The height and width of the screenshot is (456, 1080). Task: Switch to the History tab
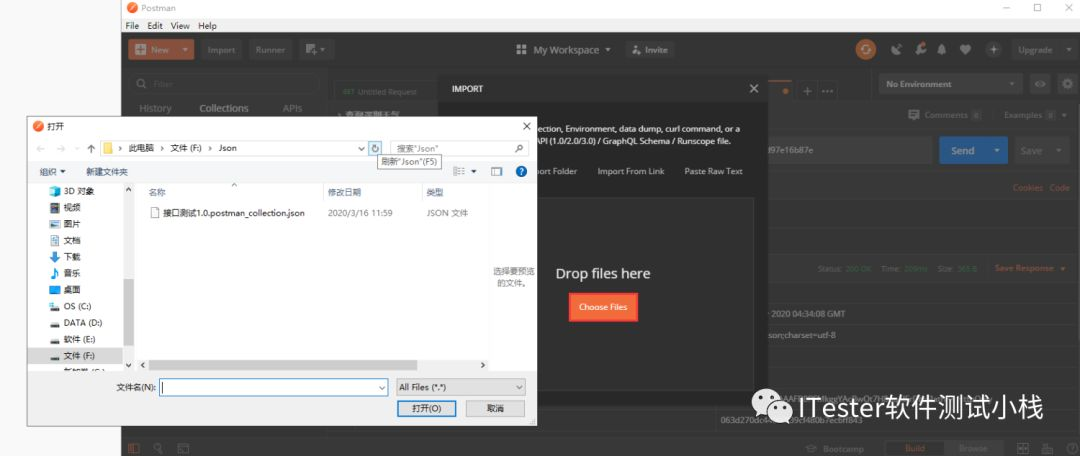click(x=155, y=108)
